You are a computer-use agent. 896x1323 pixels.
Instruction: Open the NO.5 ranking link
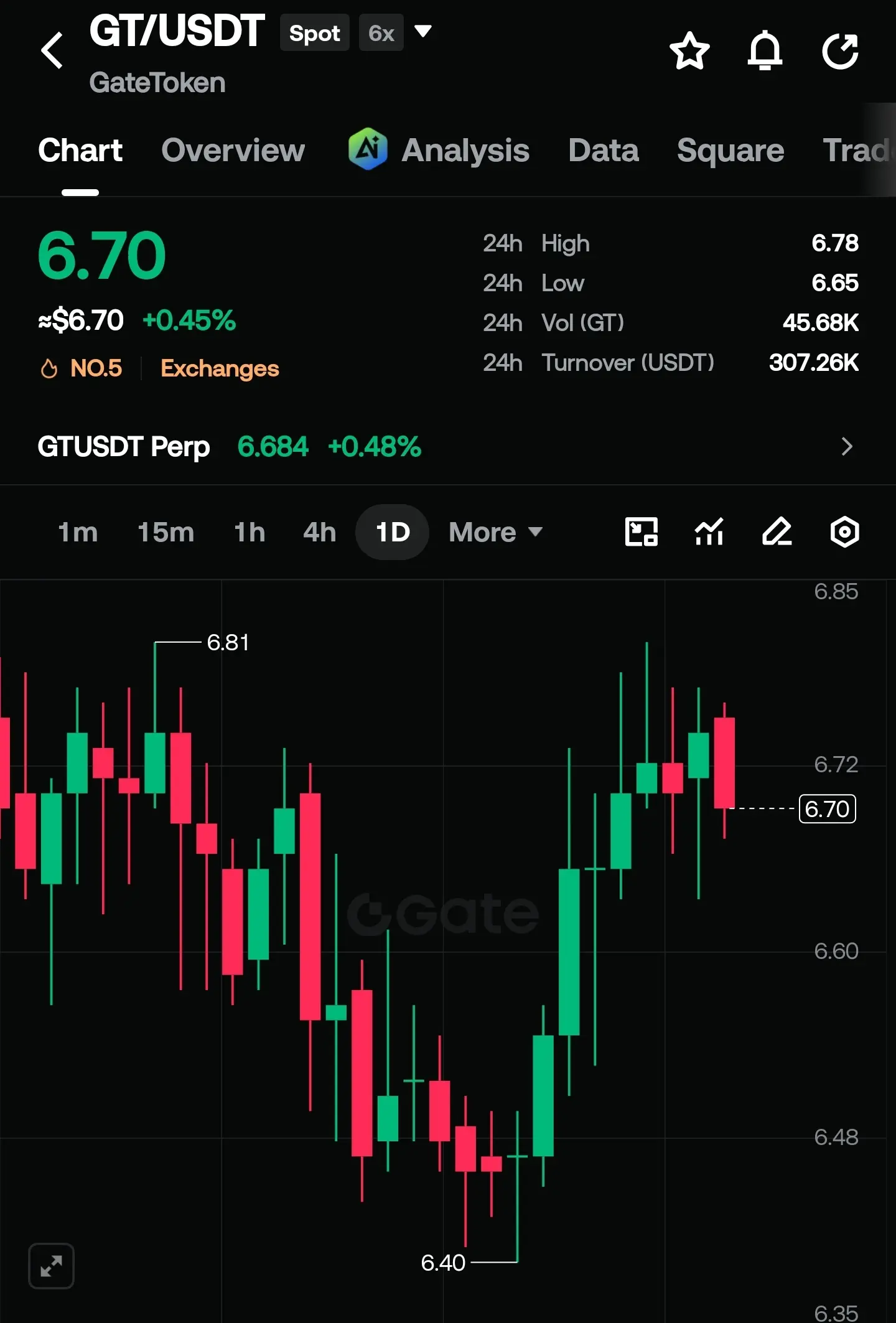96,368
